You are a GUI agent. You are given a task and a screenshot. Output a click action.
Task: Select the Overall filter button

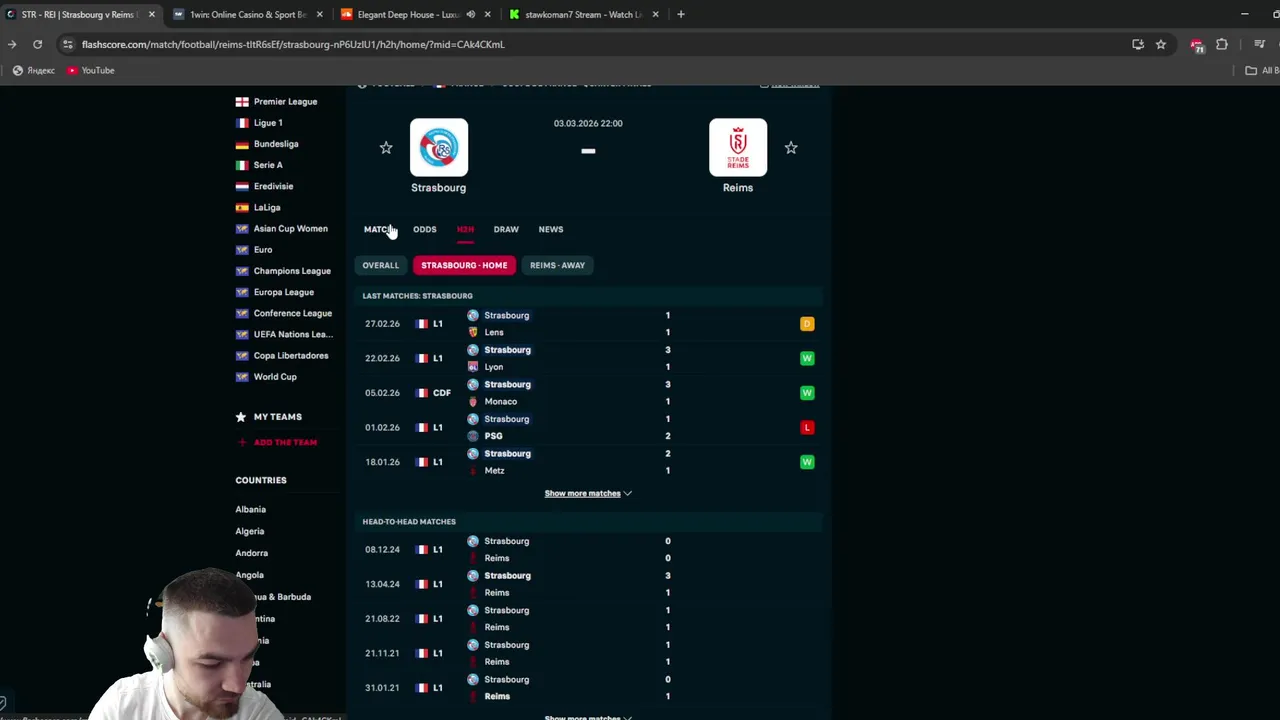(380, 265)
